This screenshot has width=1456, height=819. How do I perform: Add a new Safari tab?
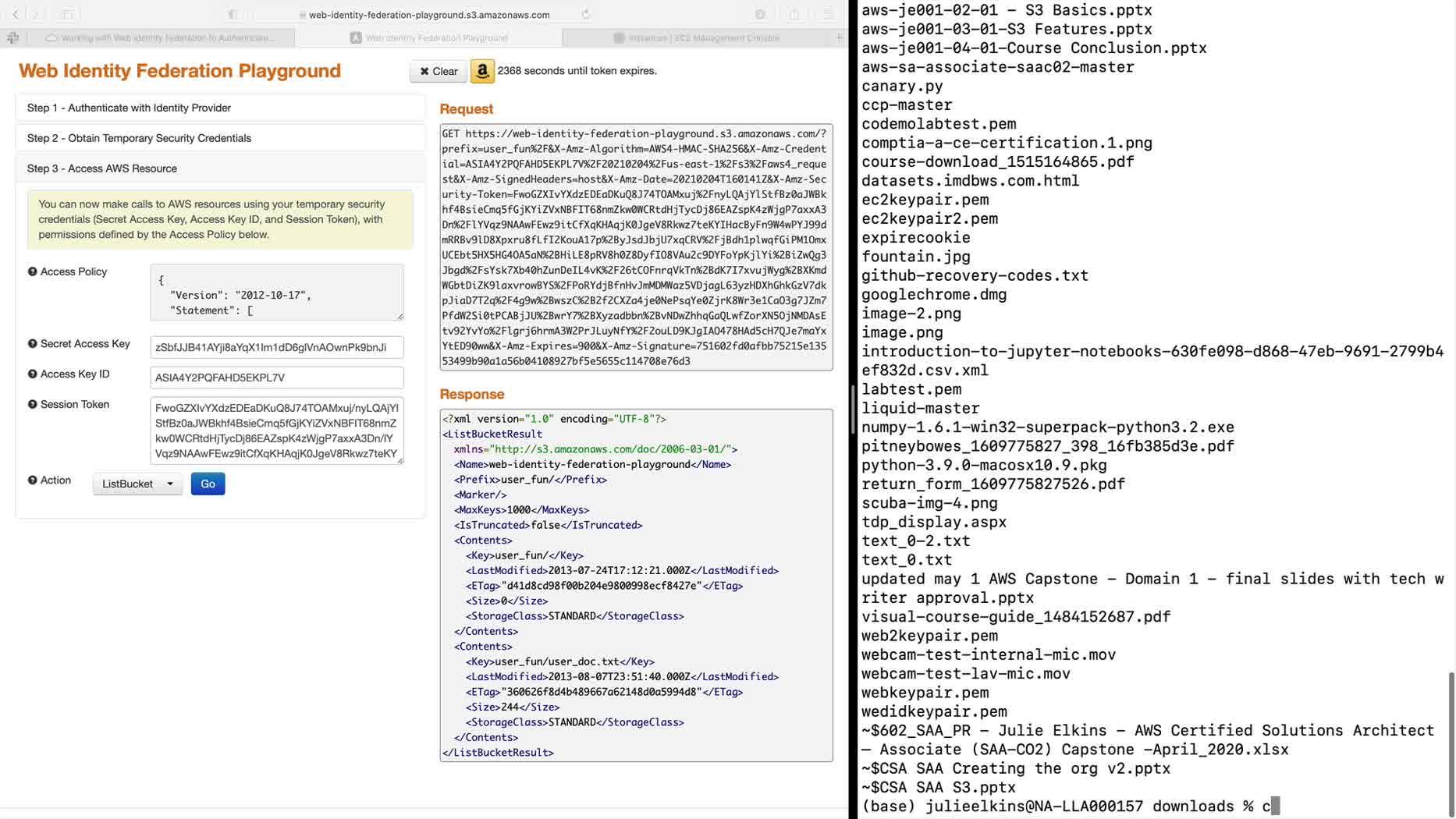click(839, 37)
